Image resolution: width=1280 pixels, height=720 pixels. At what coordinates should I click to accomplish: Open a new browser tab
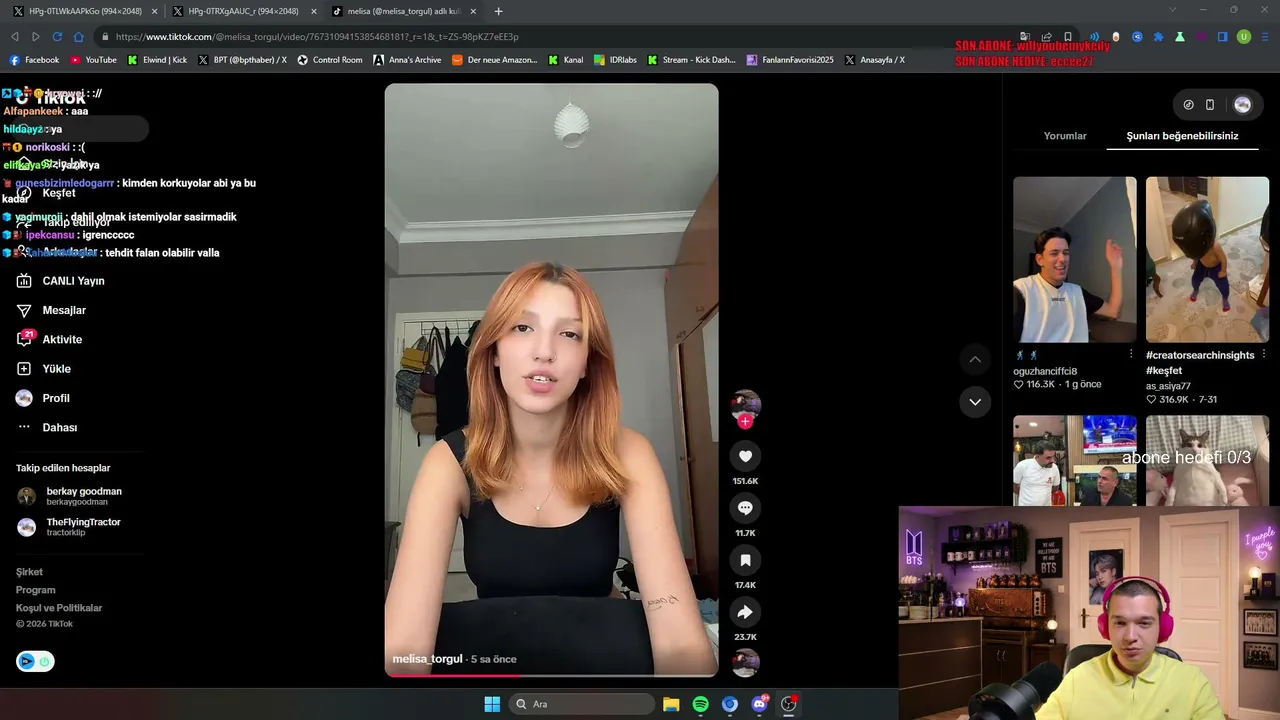pos(498,11)
